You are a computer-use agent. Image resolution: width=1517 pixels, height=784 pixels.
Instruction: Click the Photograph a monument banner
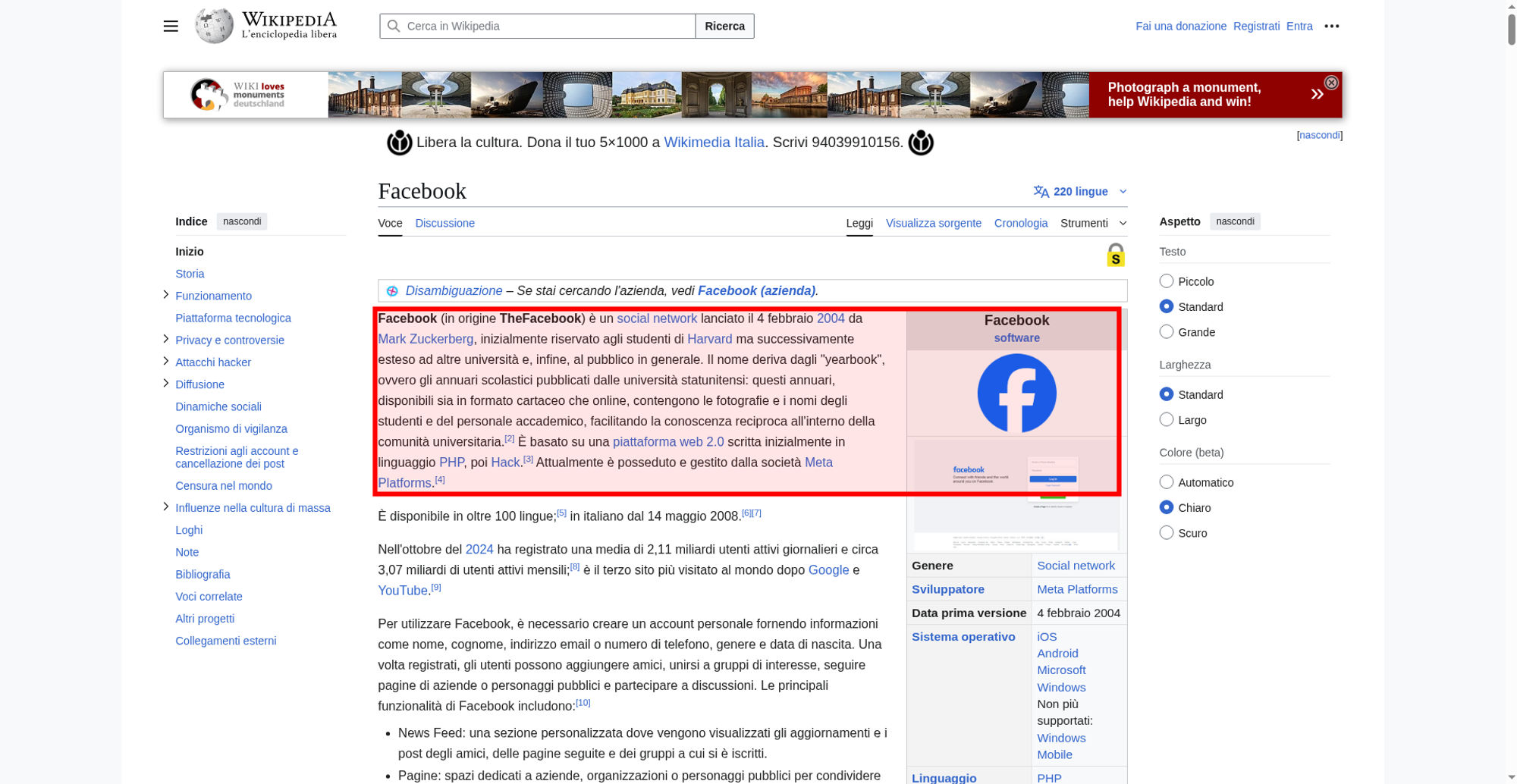coord(1215,95)
